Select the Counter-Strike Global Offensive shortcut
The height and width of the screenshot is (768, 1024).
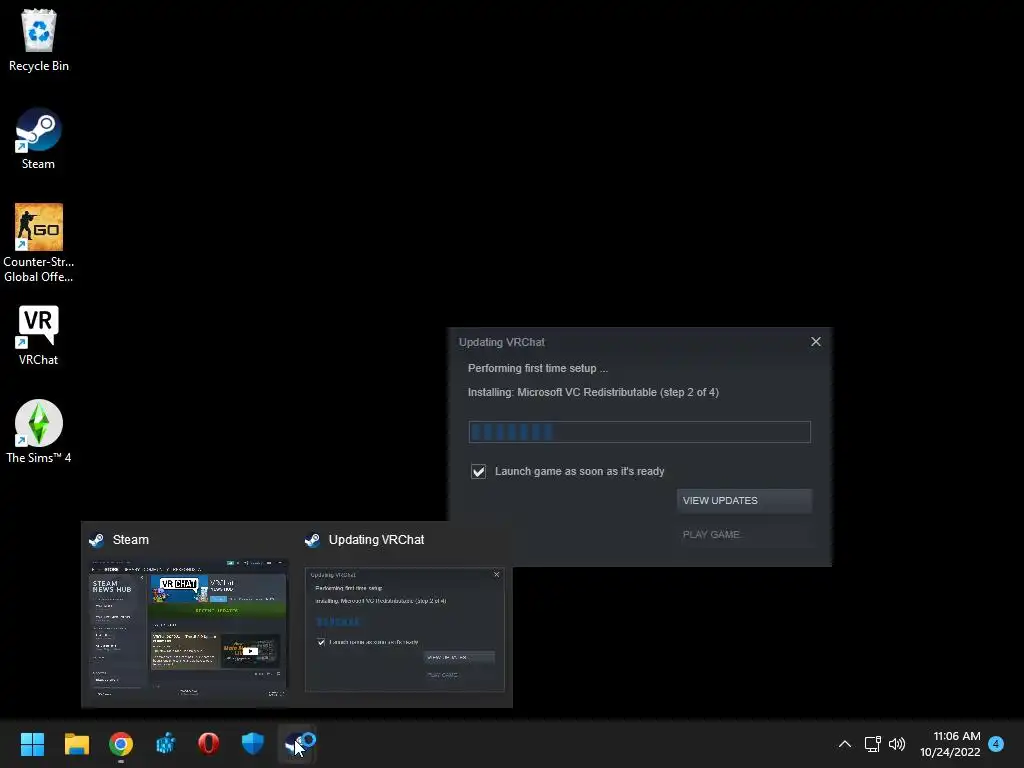click(39, 243)
